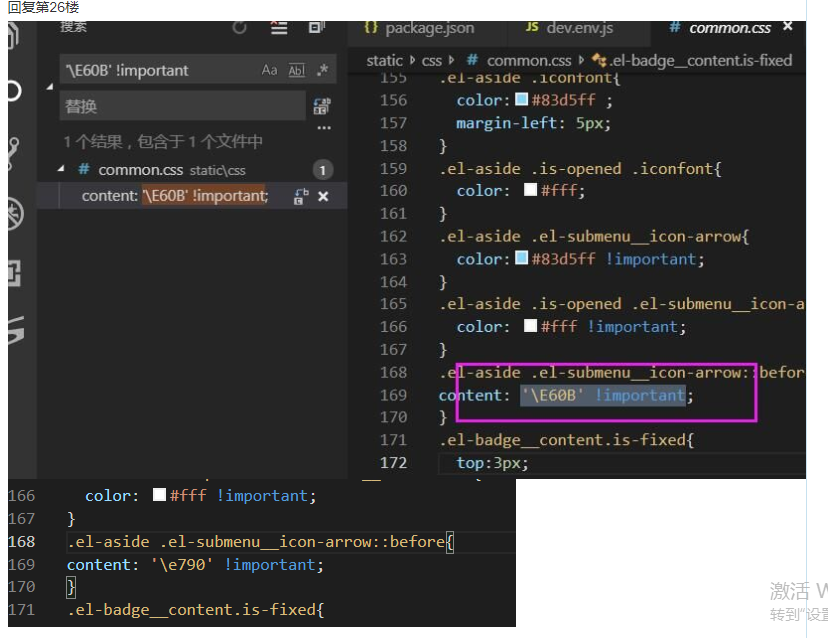Click into the Replace input field
Viewport: 828px width, 638px height.
(x=180, y=106)
